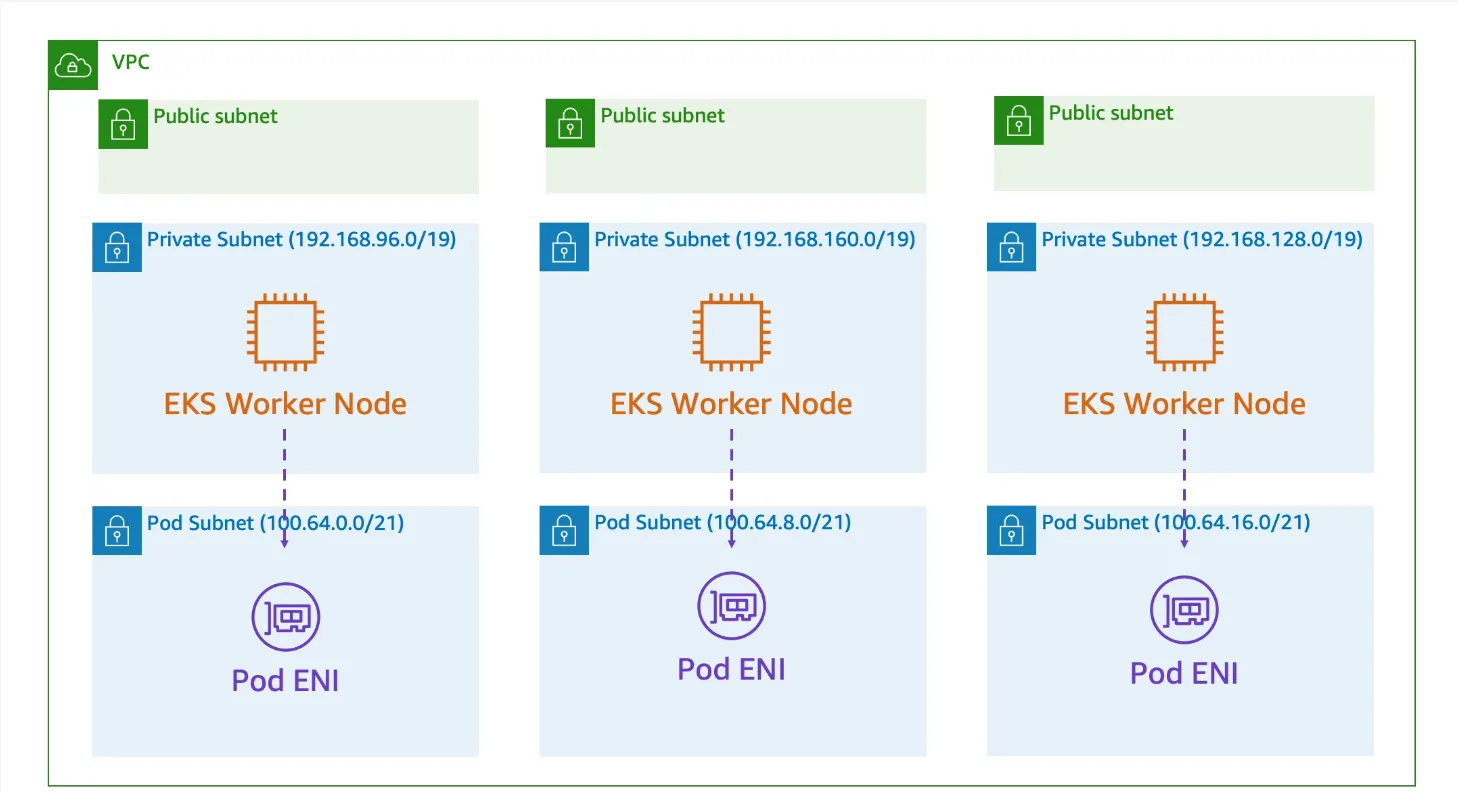The height and width of the screenshot is (792, 1458).
Task: Click the Pod Subnet (100.64.8.0/21) label
Action: pyautogui.click(x=723, y=523)
